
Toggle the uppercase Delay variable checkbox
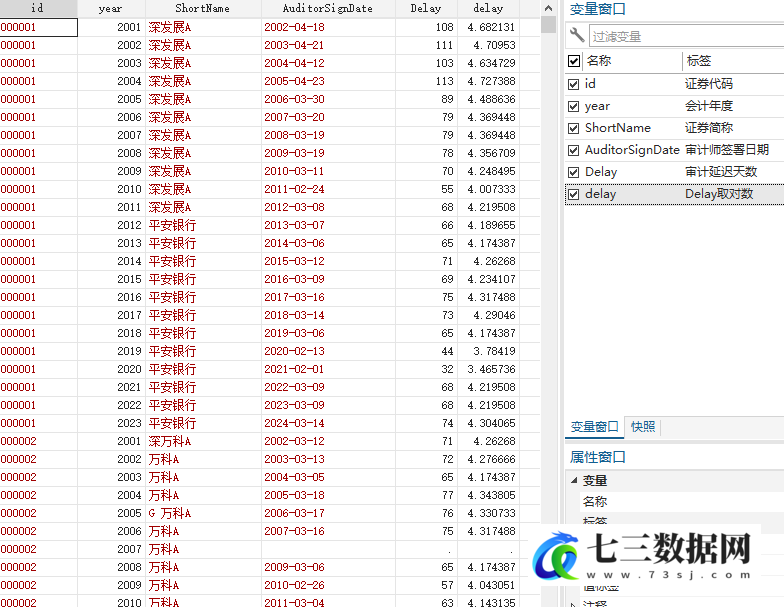pos(574,172)
